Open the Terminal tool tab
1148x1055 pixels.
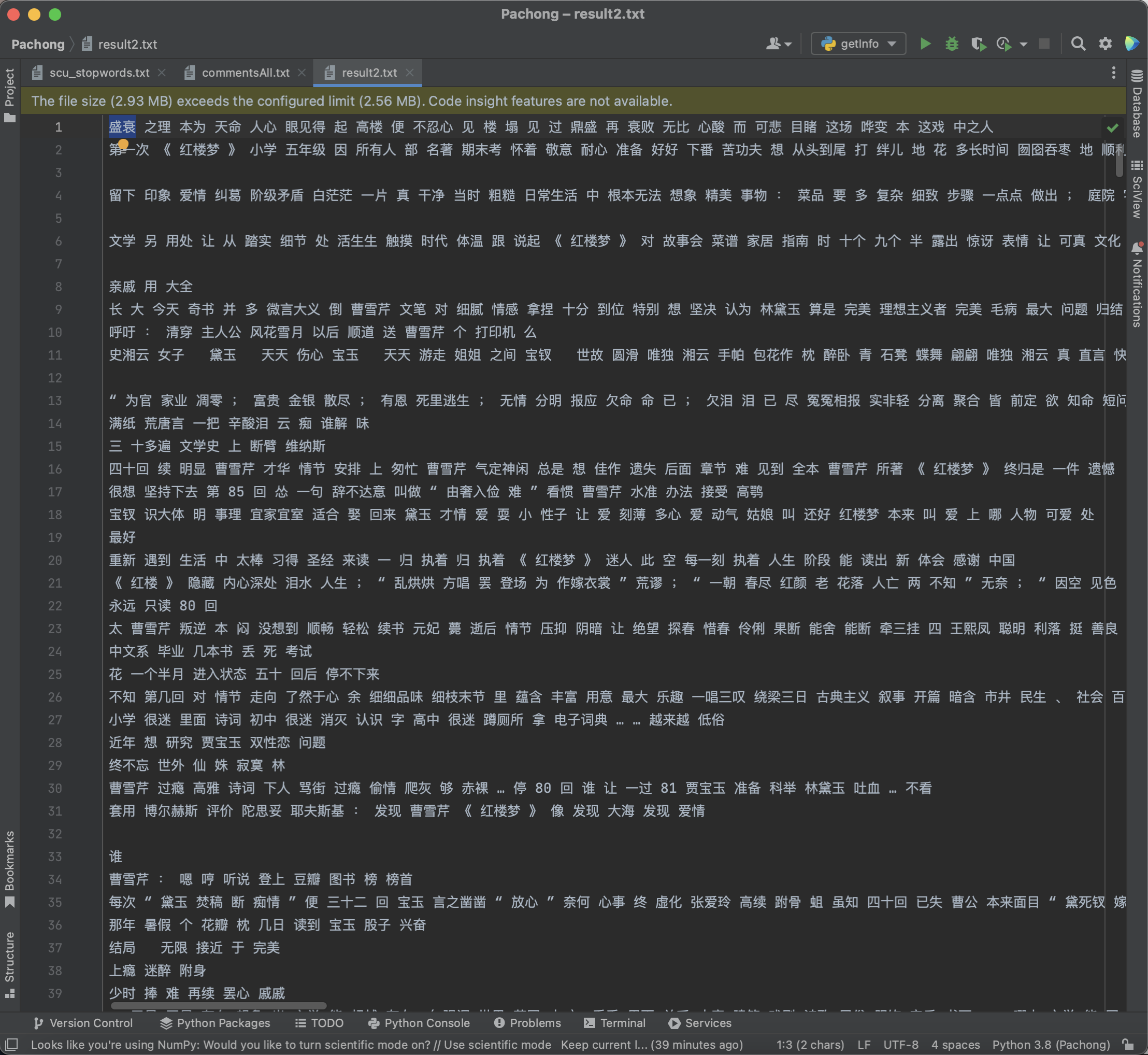pyautogui.click(x=615, y=1023)
